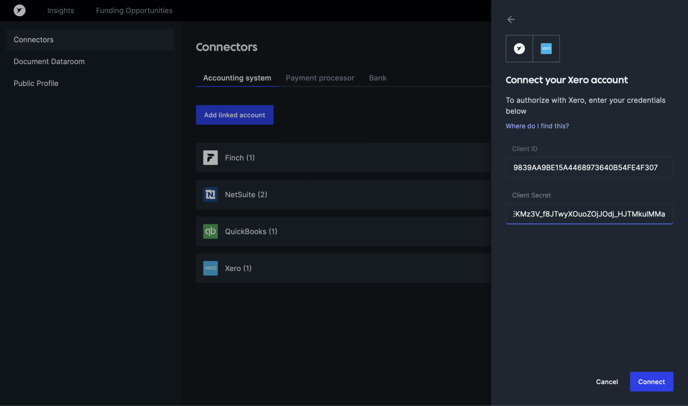The height and width of the screenshot is (406, 688).
Task: Open the Insights menu item
Action: click(x=61, y=11)
